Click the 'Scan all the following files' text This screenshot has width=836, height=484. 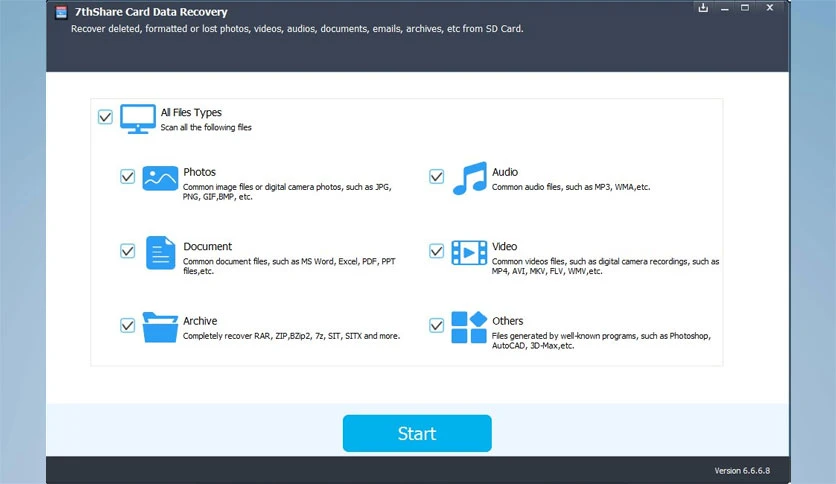click(206, 127)
